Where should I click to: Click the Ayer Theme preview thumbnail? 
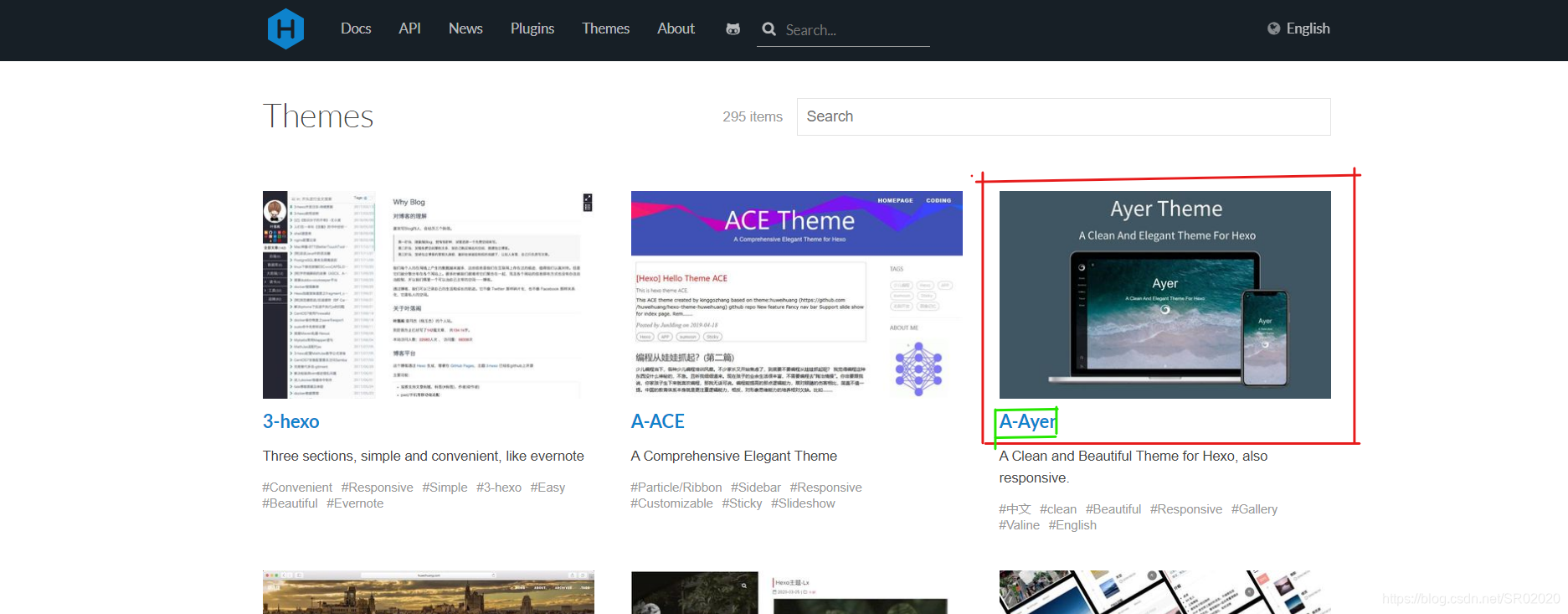(x=1165, y=295)
